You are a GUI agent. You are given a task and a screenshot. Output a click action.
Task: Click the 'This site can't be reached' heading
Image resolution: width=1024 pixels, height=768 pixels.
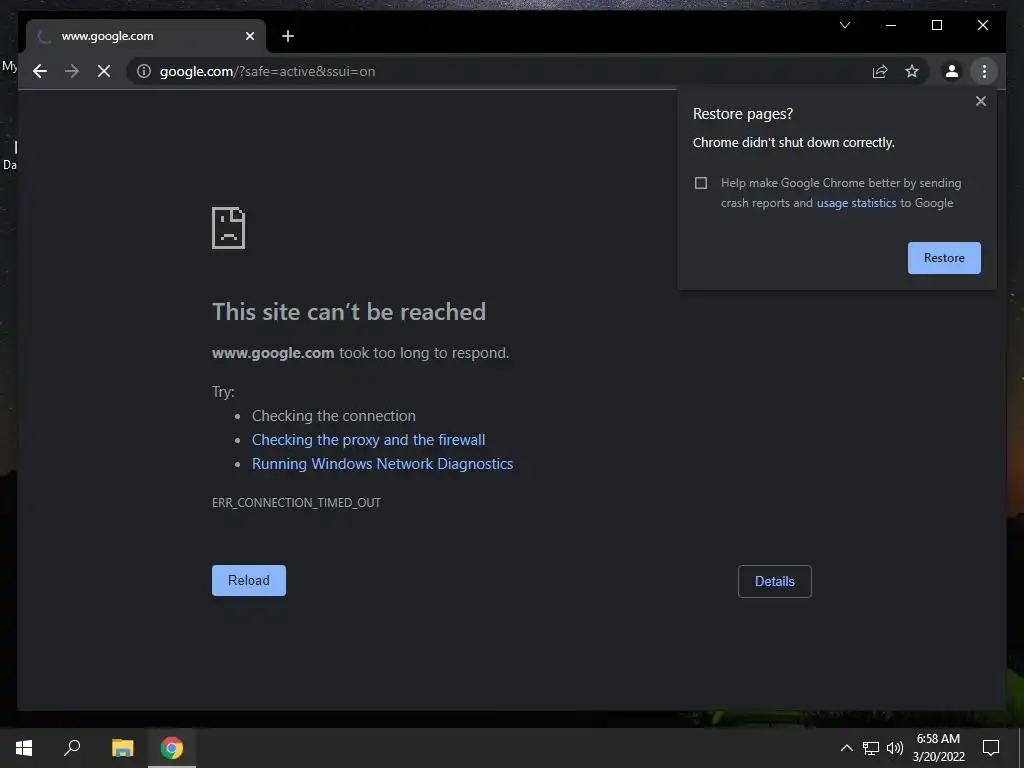tap(349, 312)
